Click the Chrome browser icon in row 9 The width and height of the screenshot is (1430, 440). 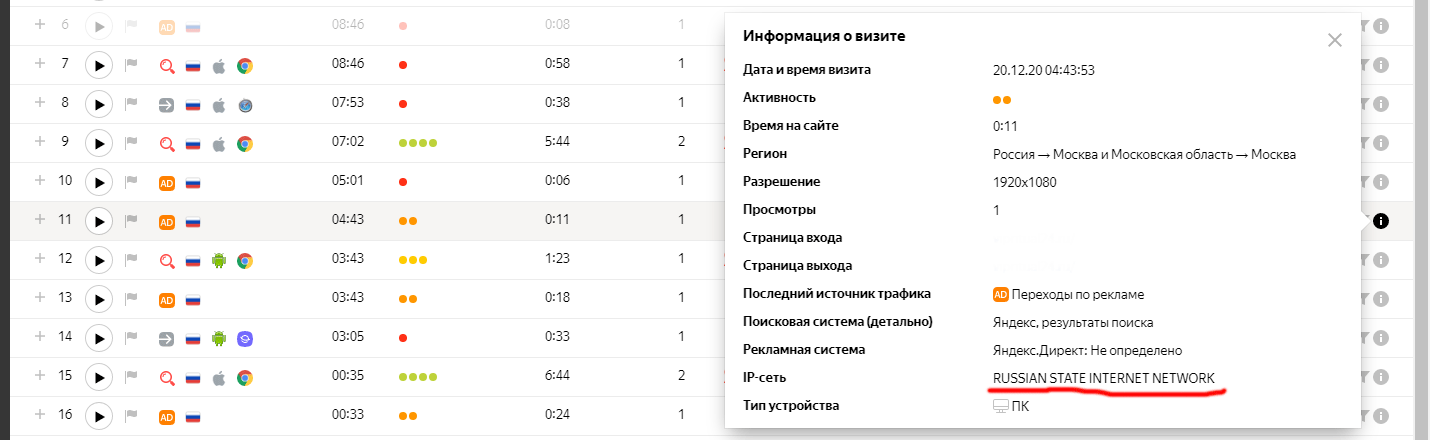coord(244,144)
